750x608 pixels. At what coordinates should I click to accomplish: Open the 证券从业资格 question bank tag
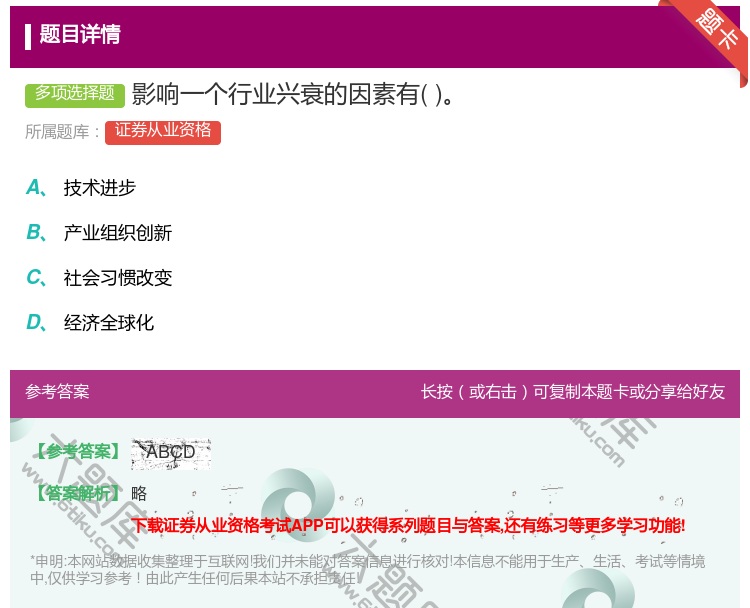click(x=163, y=132)
